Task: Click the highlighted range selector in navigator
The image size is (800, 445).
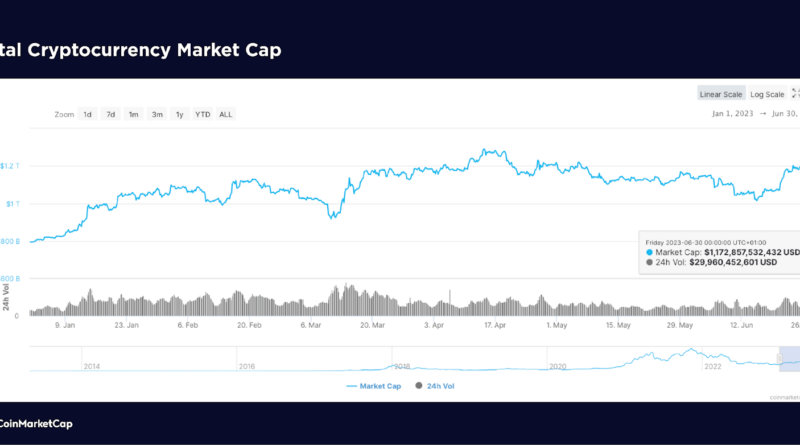Action: [789, 359]
